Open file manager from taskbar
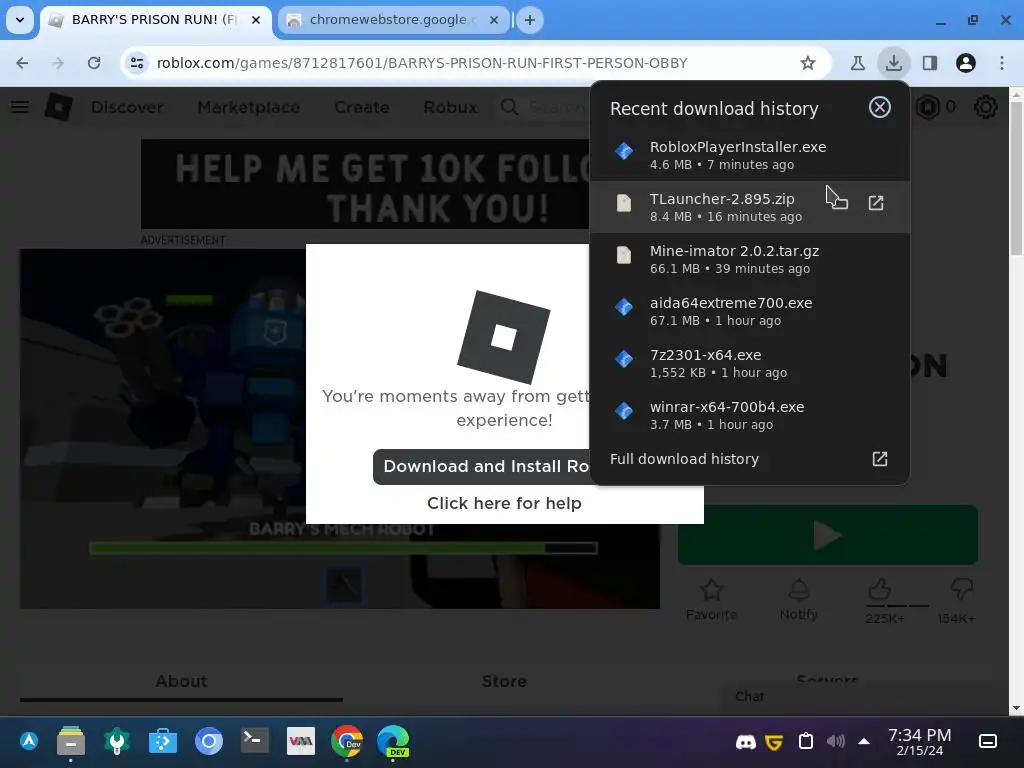Screen dimensions: 1024x768 click(71, 741)
